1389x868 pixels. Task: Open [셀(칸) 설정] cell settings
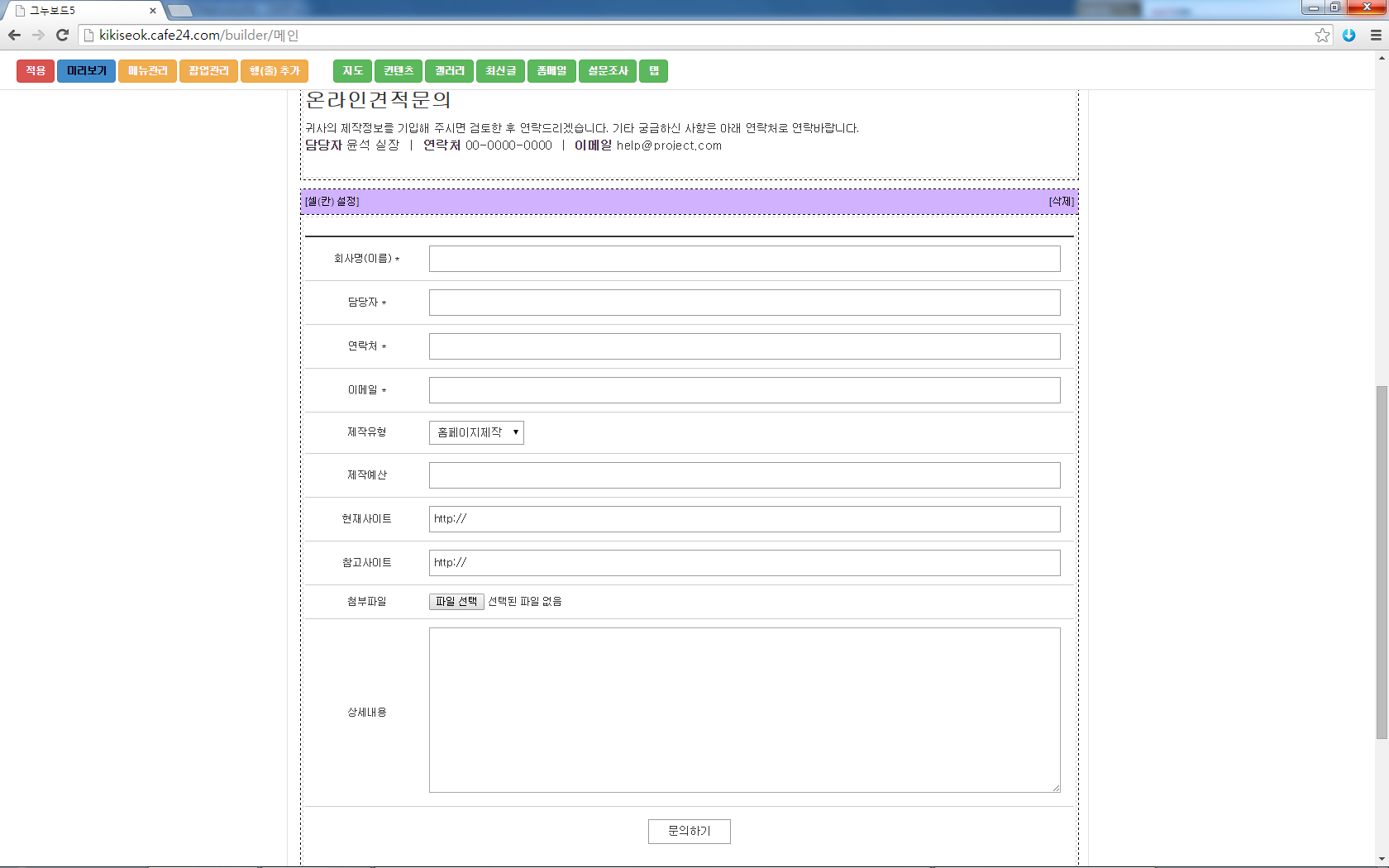click(x=332, y=202)
